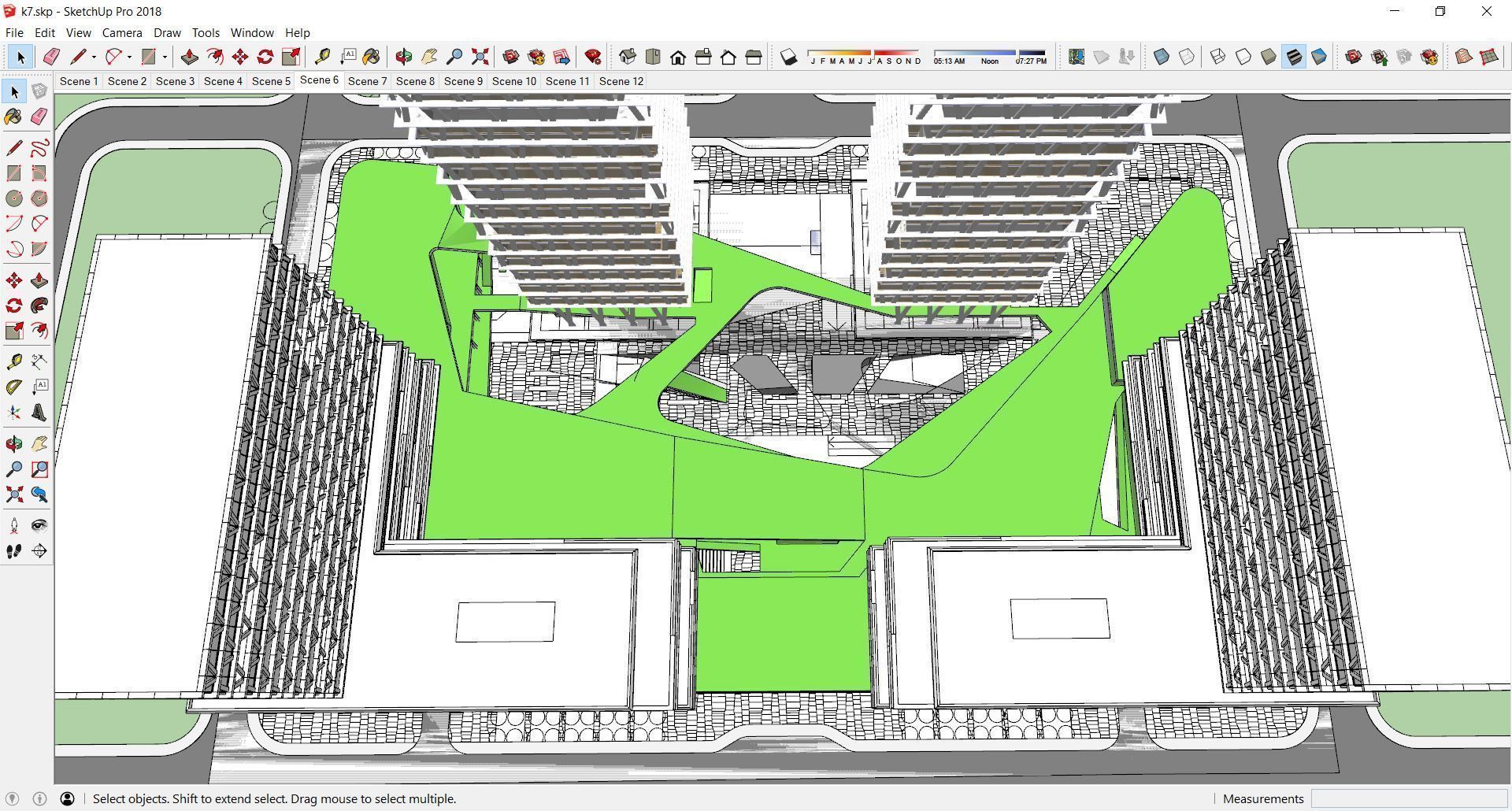The width and height of the screenshot is (1512, 811).
Task: Select the Section Plane tool
Action: click(x=39, y=551)
